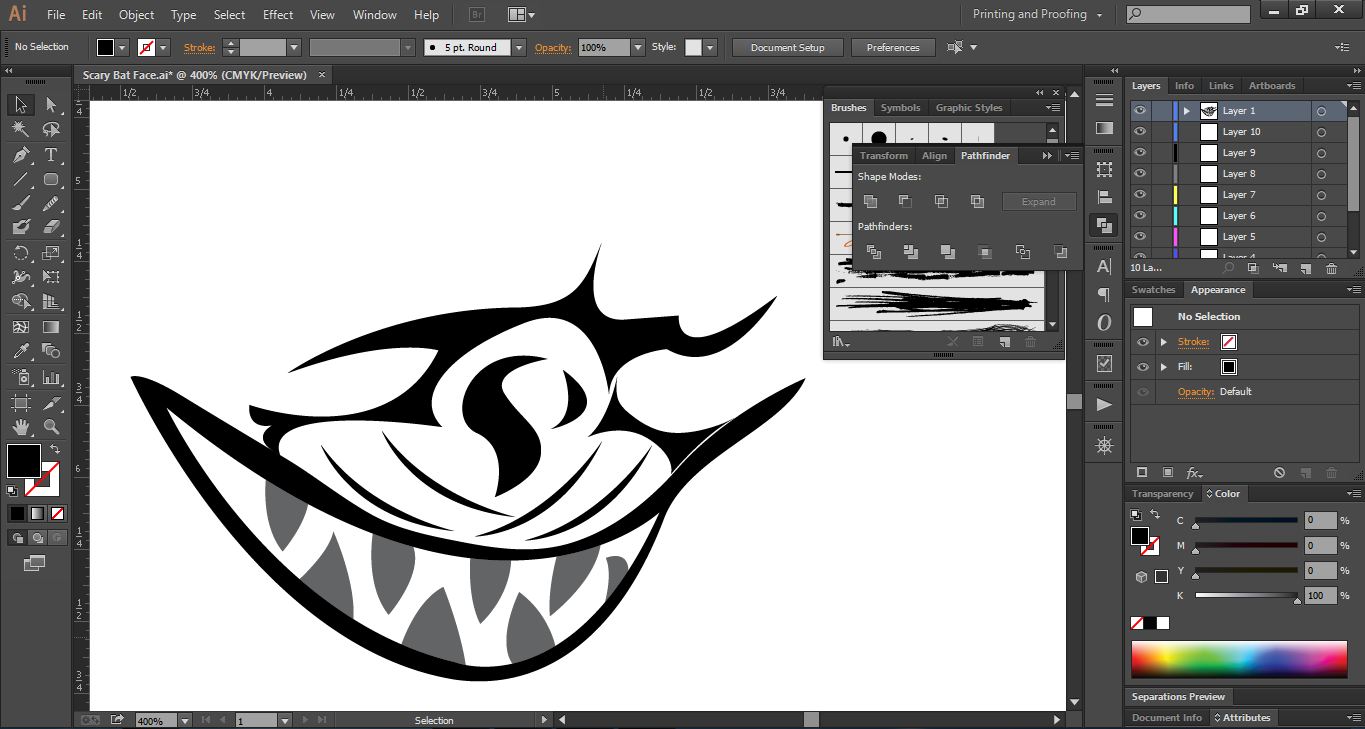This screenshot has width=1365, height=729.
Task: Select the Hand tool
Action: pyautogui.click(x=21, y=427)
